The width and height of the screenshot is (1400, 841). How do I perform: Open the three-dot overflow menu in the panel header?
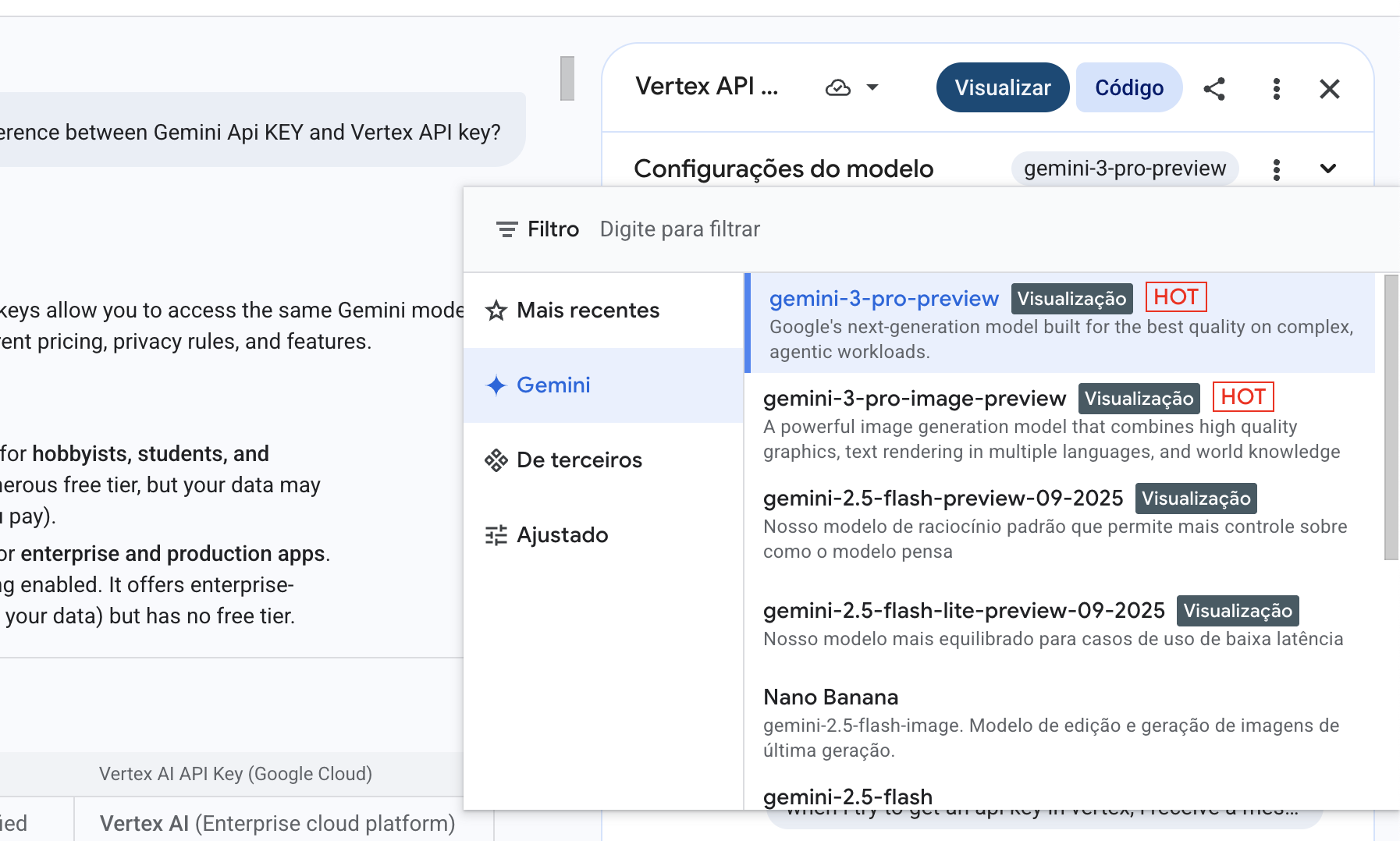[x=1276, y=89]
